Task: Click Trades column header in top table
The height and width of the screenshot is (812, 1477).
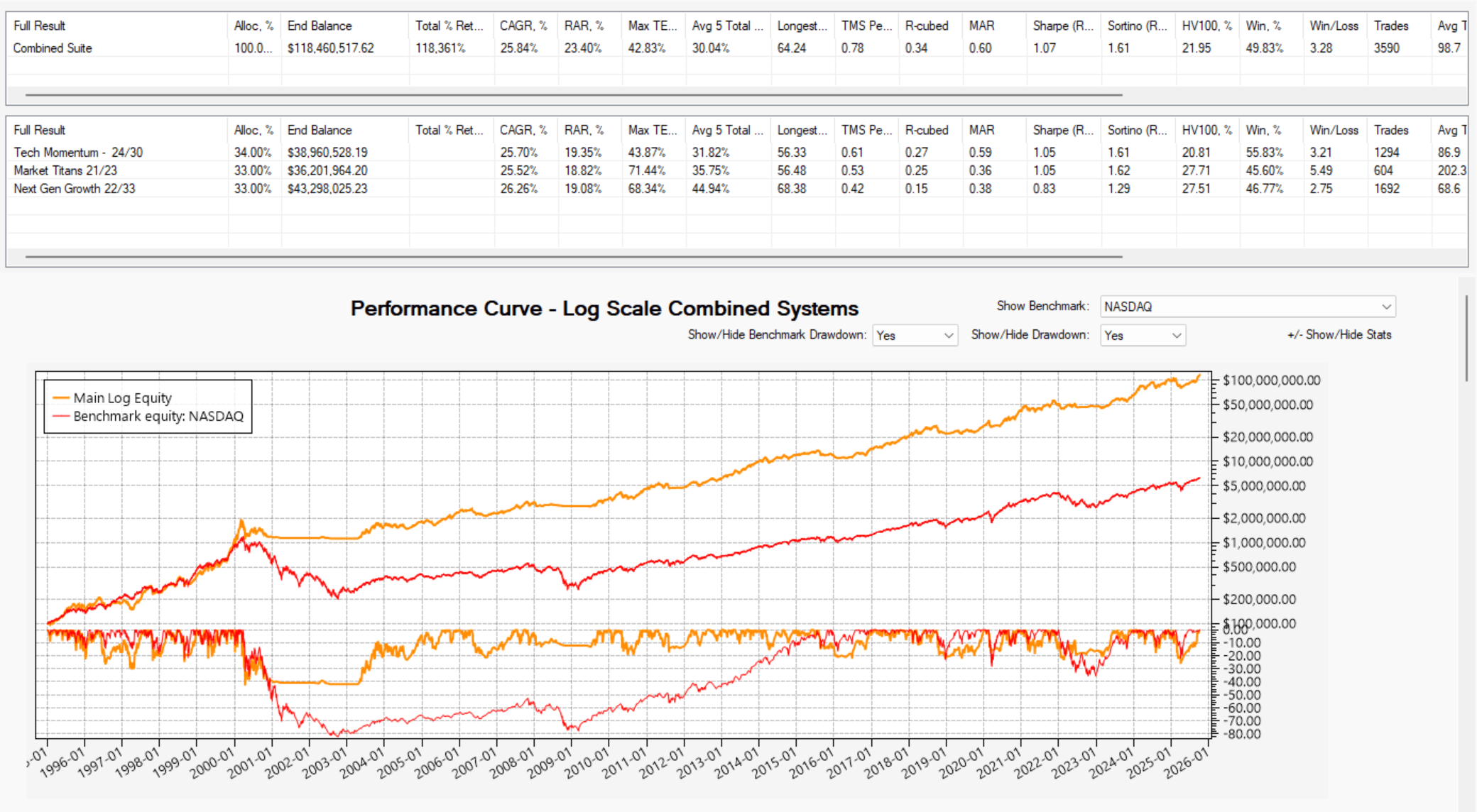Action: (1390, 26)
